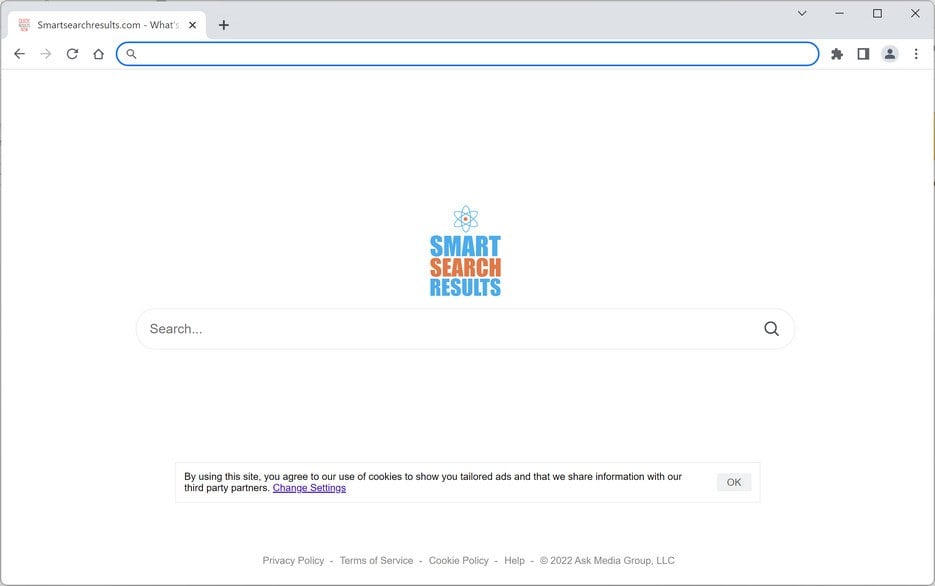Open the Cookie Policy link
This screenshot has width=935, height=586.
(x=459, y=560)
